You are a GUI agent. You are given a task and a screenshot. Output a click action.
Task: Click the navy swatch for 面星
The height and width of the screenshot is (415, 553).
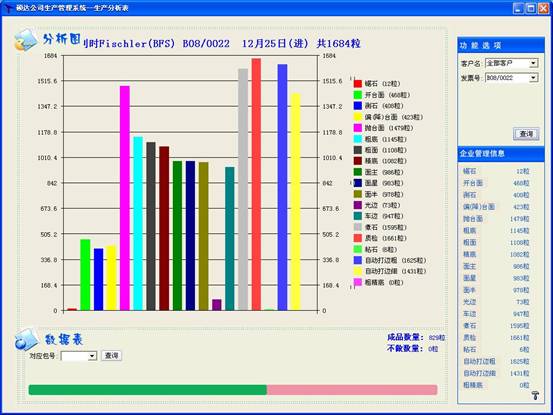pos(358,183)
